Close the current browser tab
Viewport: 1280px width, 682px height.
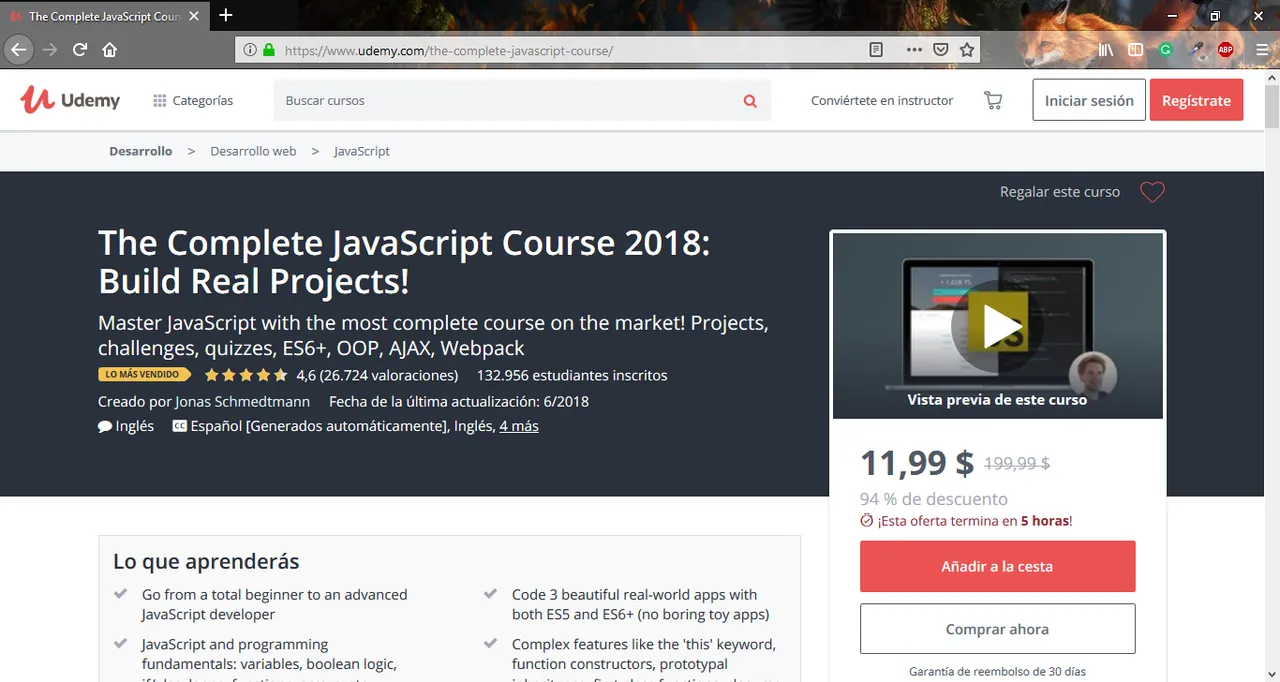(x=195, y=16)
